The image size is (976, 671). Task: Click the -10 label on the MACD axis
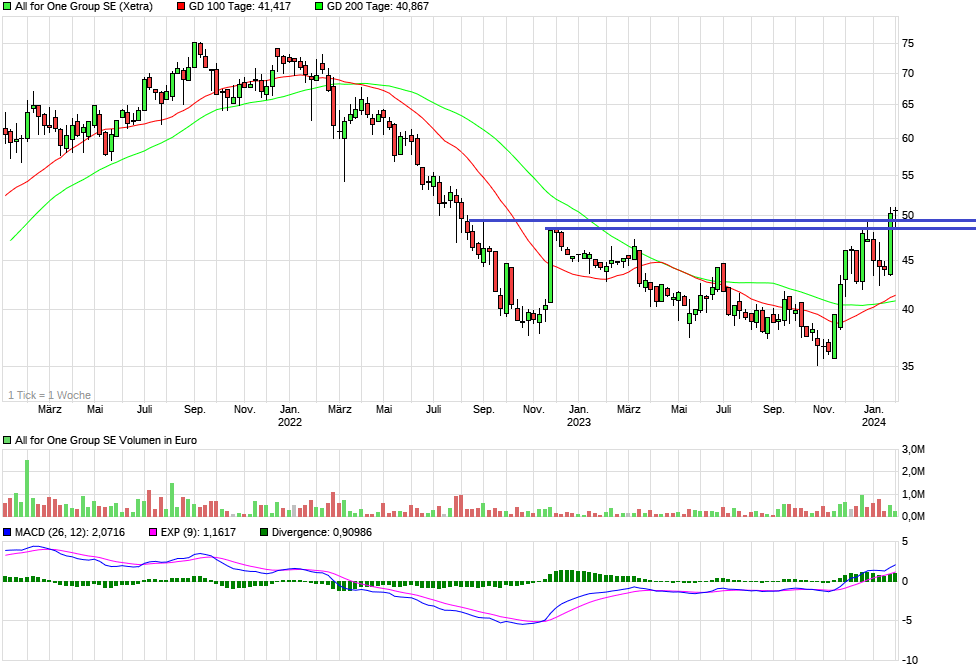coord(909,660)
